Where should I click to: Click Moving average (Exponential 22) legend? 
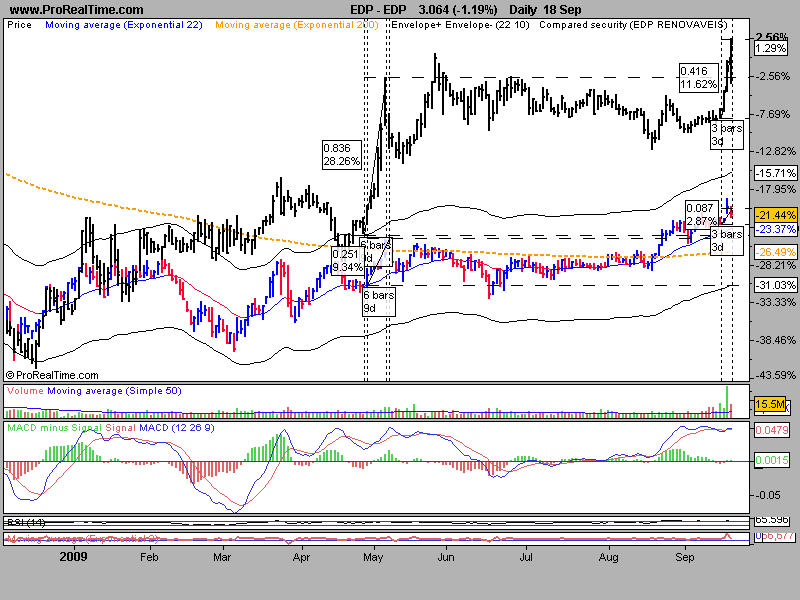point(124,24)
